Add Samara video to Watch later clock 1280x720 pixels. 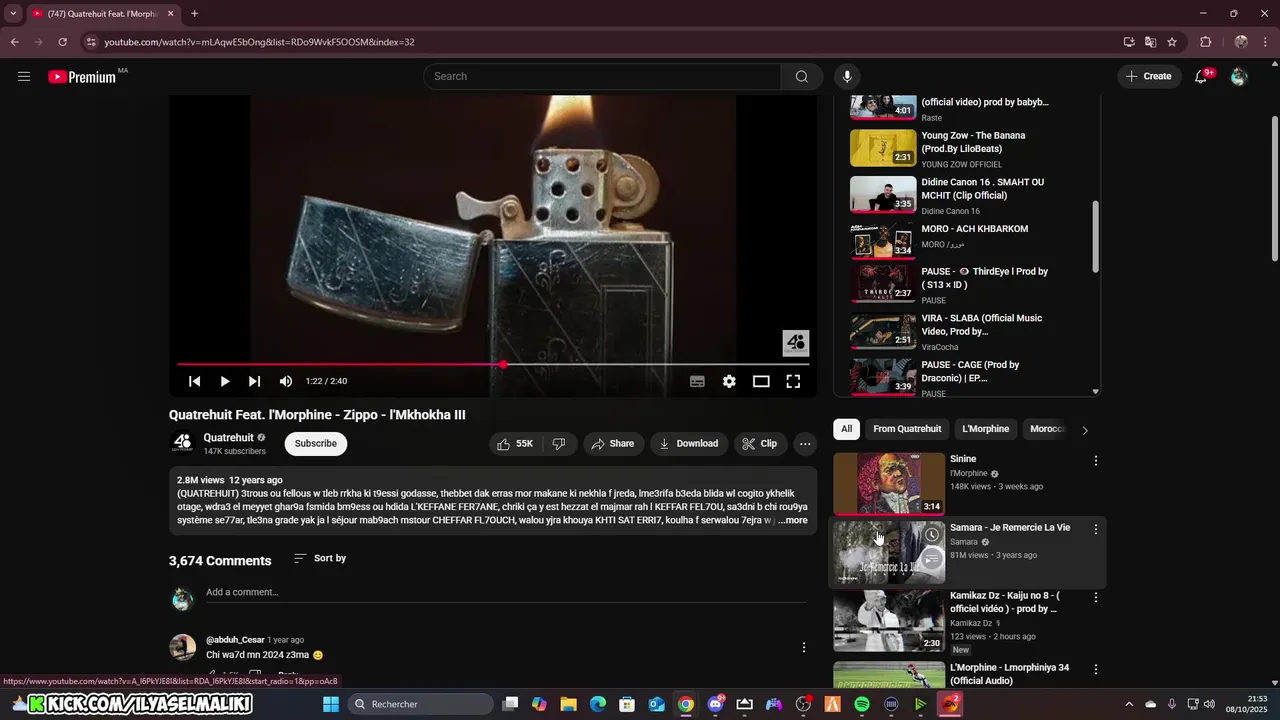(931, 535)
